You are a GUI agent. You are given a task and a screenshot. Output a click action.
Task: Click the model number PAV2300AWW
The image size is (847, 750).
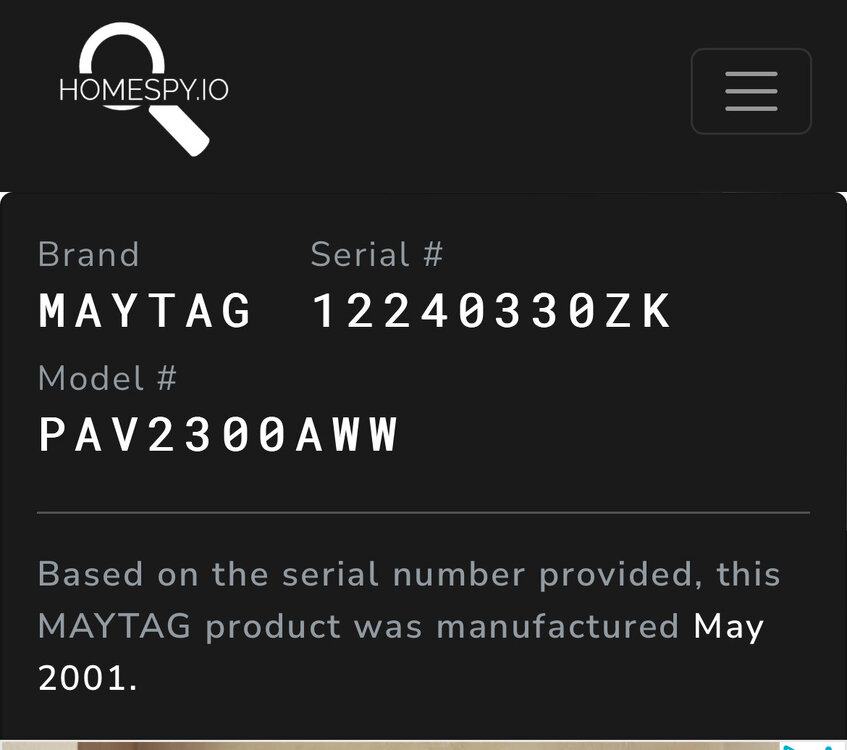pyautogui.click(x=218, y=434)
